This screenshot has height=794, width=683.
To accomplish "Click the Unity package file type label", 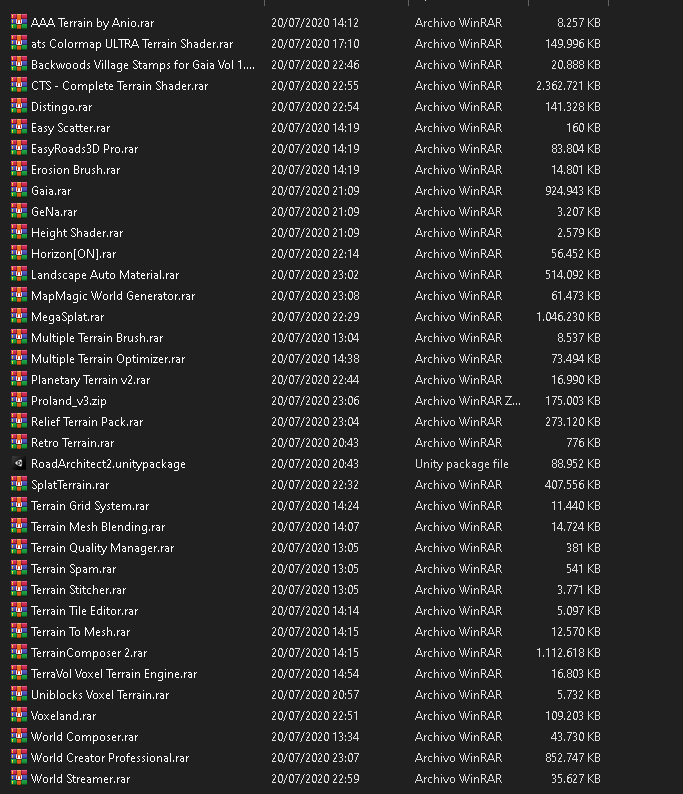I will pyautogui.click(x=461, y=463).
